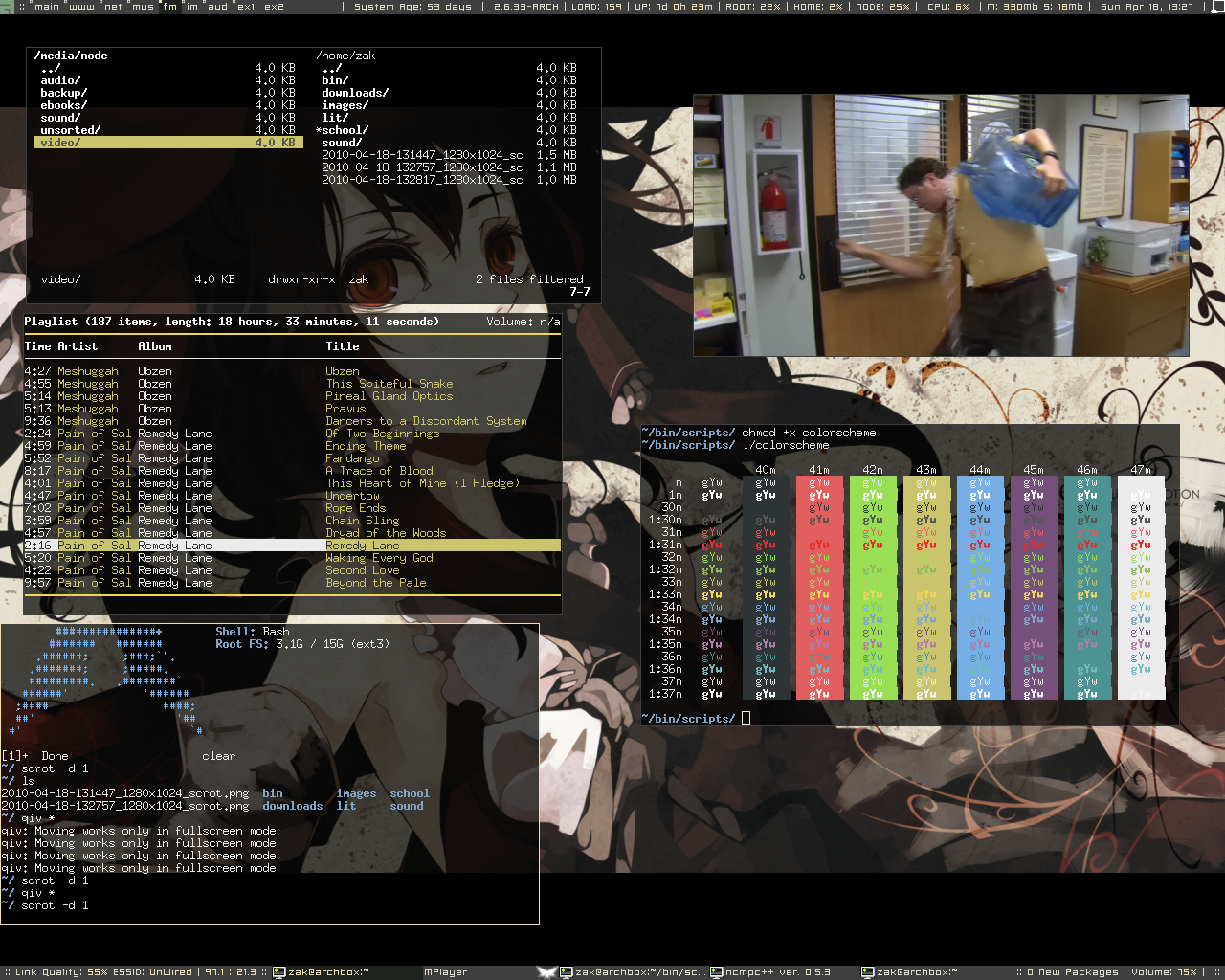Viewport: 1225px width, 980px height.
Task: Click the ROOT: 22% status entry
Action: pyautogui.click(x=753, y=6)
